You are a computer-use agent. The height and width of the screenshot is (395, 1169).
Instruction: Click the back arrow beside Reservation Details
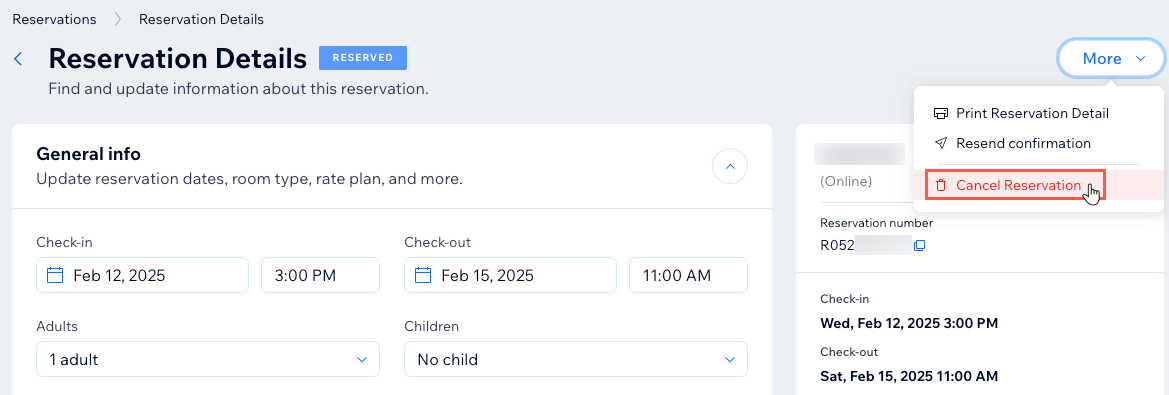click(x=19, y=59)
